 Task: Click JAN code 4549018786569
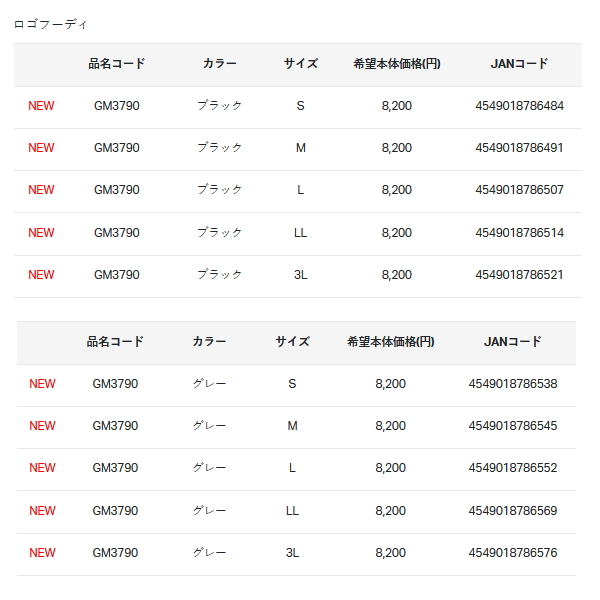point(513,511)
